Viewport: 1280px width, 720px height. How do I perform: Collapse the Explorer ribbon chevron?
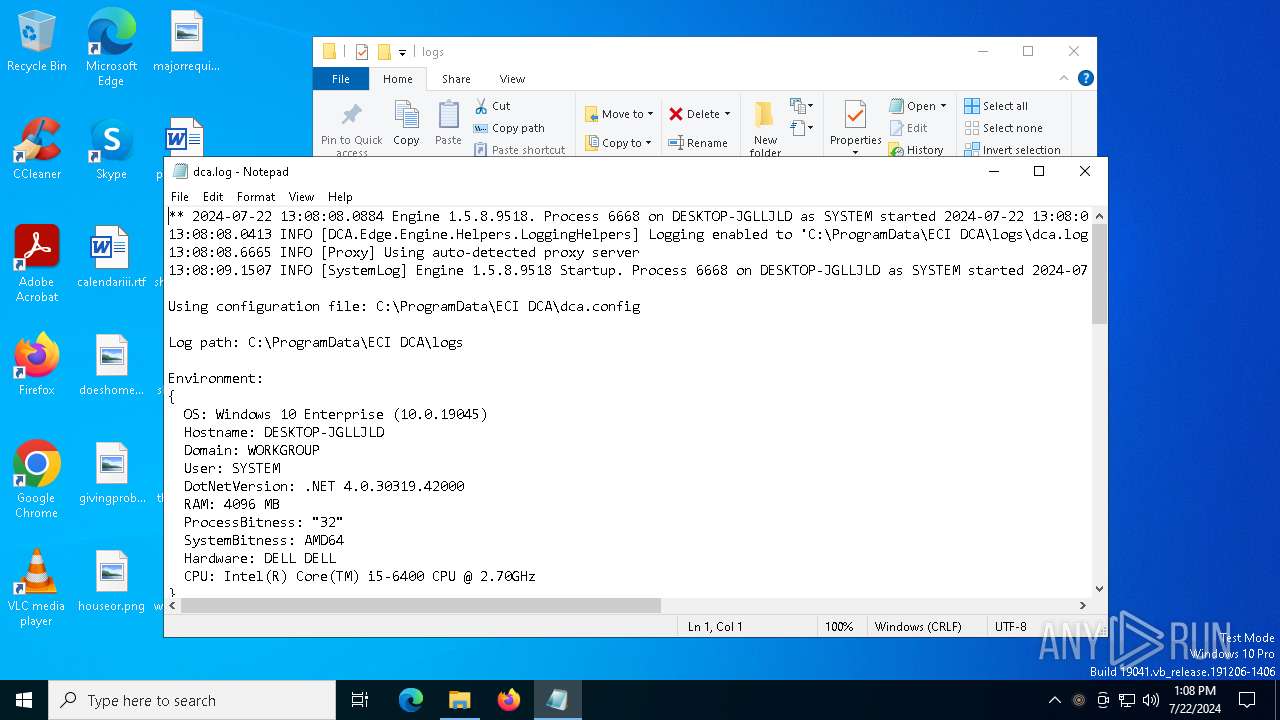click(1064, 78)
